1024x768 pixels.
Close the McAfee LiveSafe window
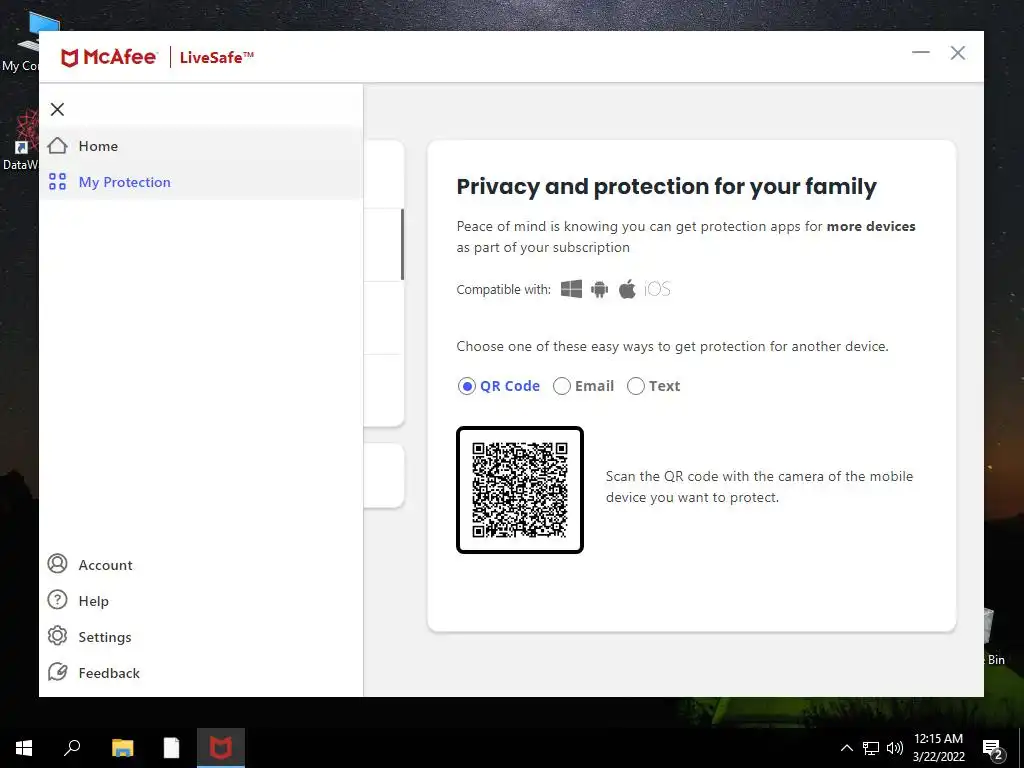(957, 52)
